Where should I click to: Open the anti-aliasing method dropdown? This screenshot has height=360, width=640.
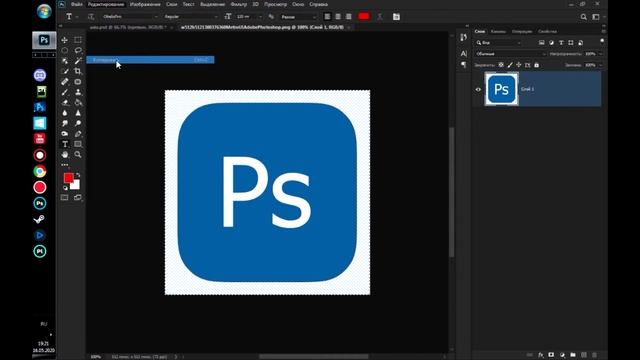point(298,17)
